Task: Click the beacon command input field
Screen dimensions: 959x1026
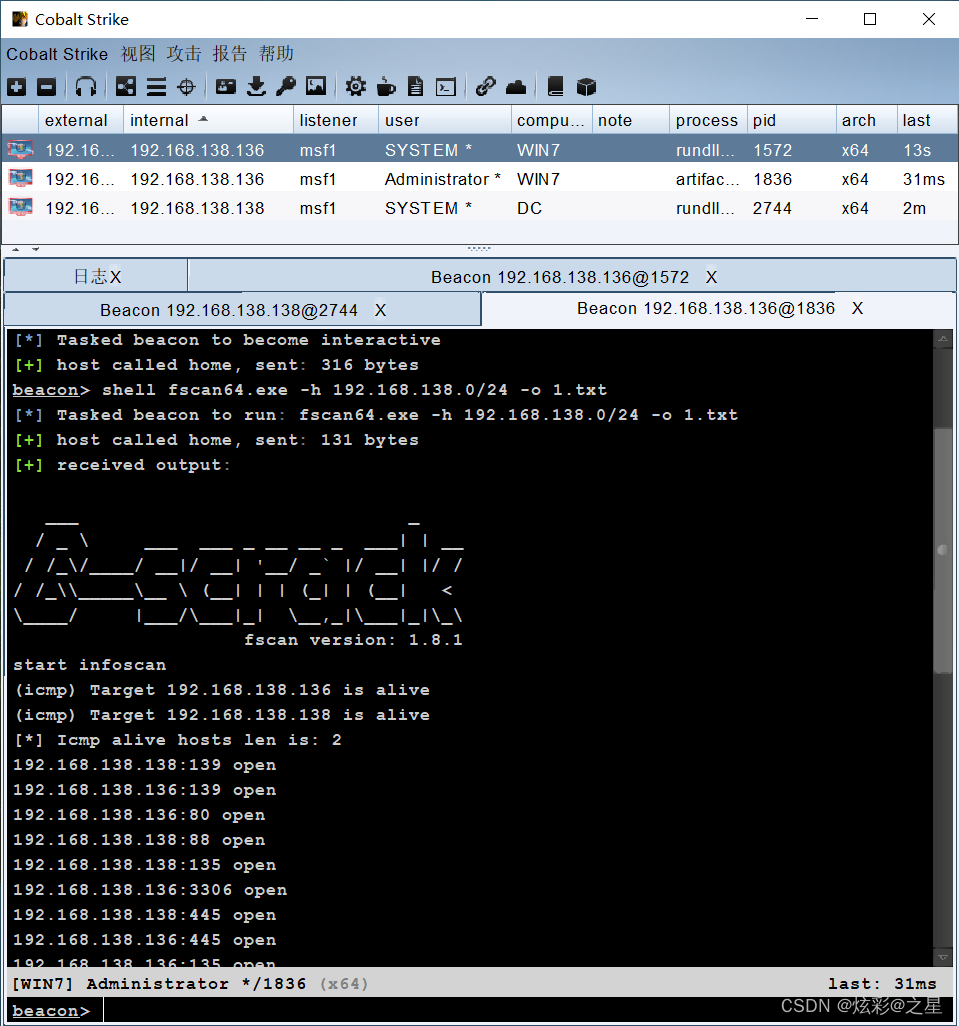Action: pyautogui.click(x=527, y=1010)
